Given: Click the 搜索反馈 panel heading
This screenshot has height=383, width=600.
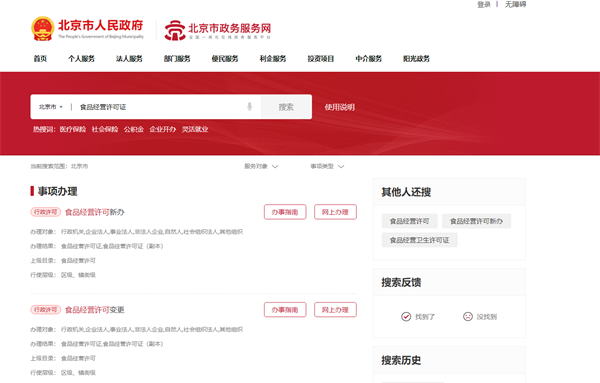Looking at the screenshot, I should [x=401, y=282].
